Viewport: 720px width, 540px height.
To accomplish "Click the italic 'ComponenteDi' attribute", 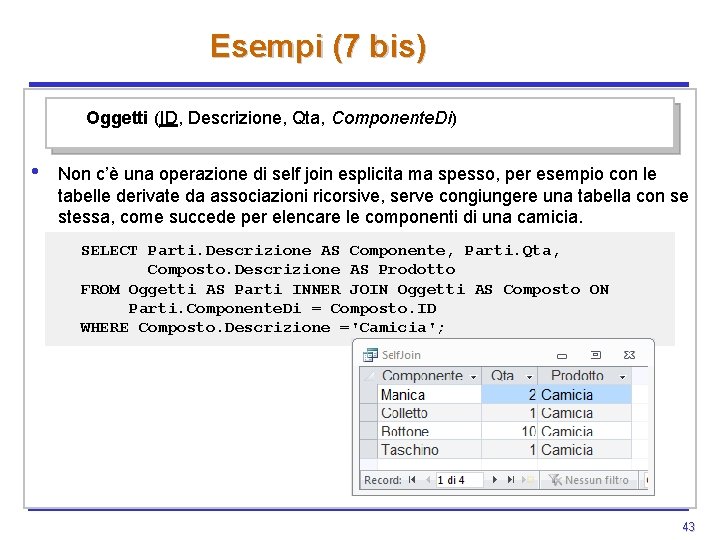I will coord(393,118).
